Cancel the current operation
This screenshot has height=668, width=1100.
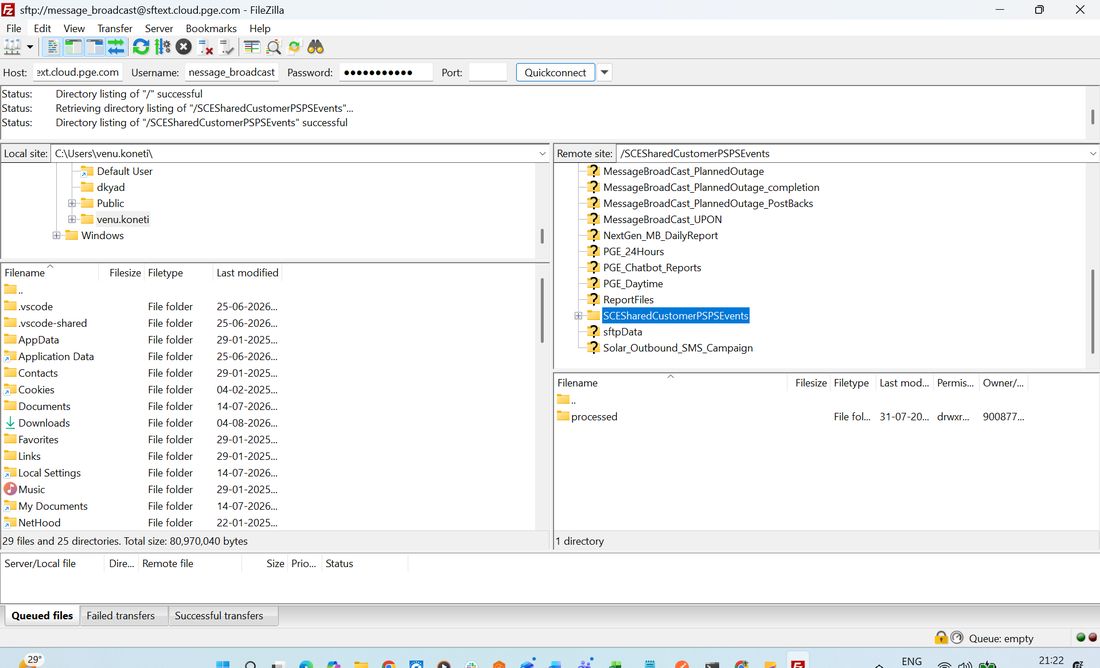pyautogui.click(x=184, y=47)
